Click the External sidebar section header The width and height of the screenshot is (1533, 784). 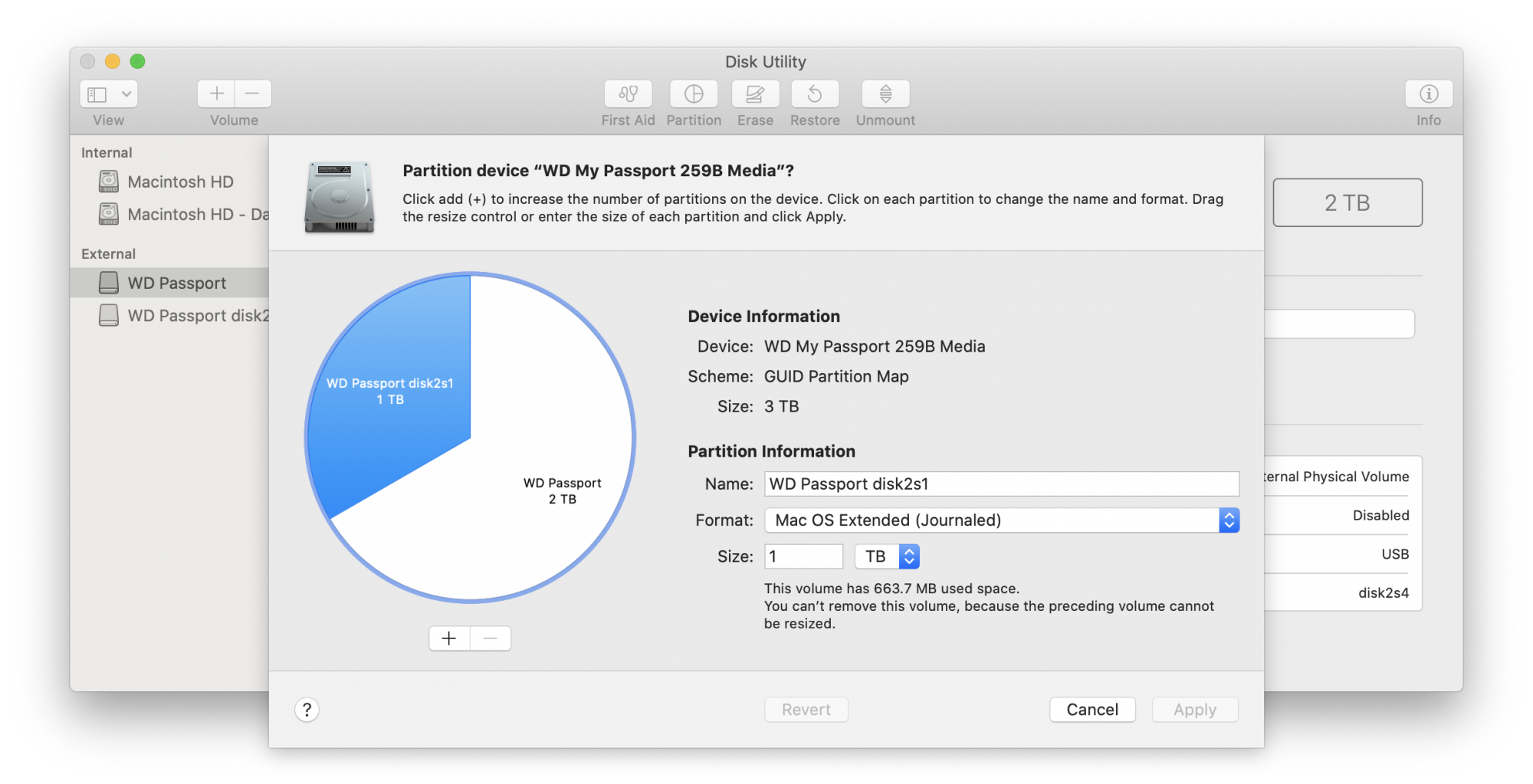(108, 254)
